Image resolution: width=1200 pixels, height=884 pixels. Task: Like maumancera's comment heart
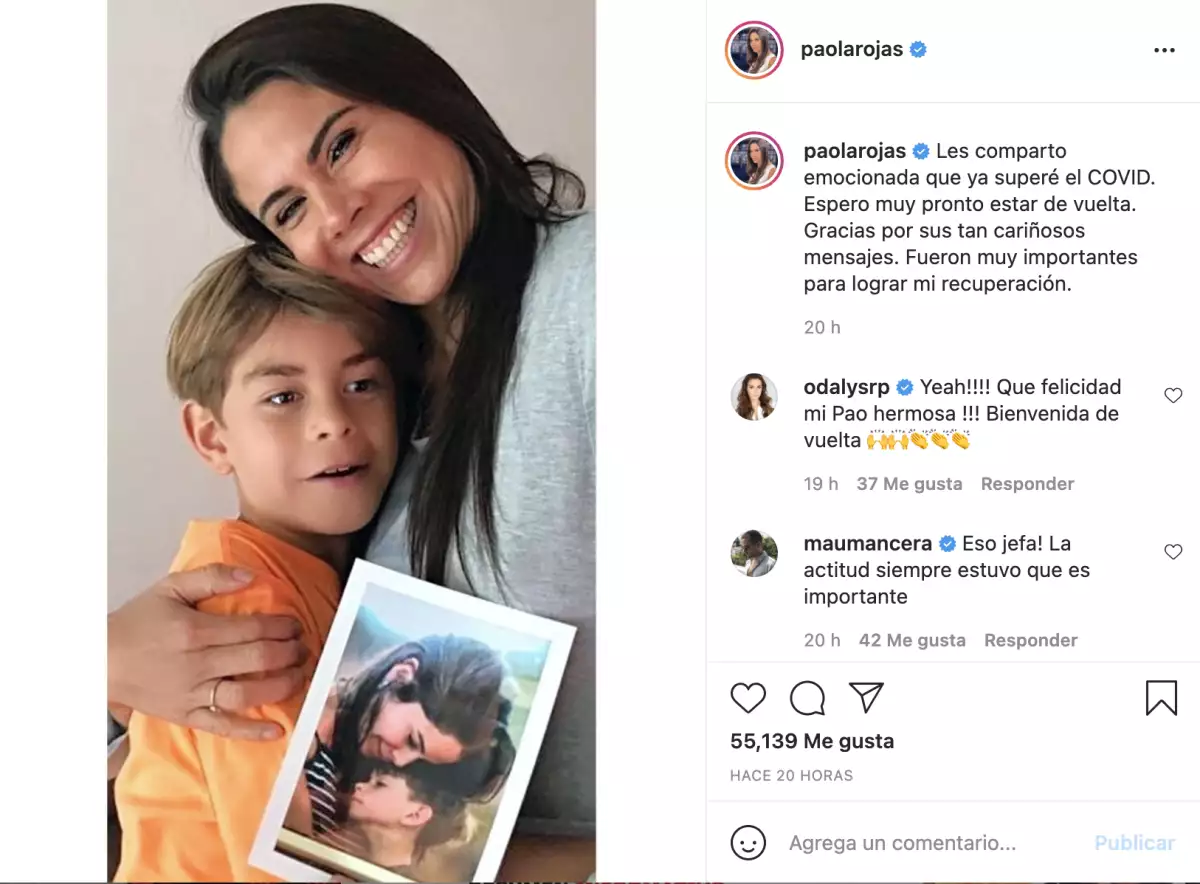pyautogui.click(x=1173, y=552)
